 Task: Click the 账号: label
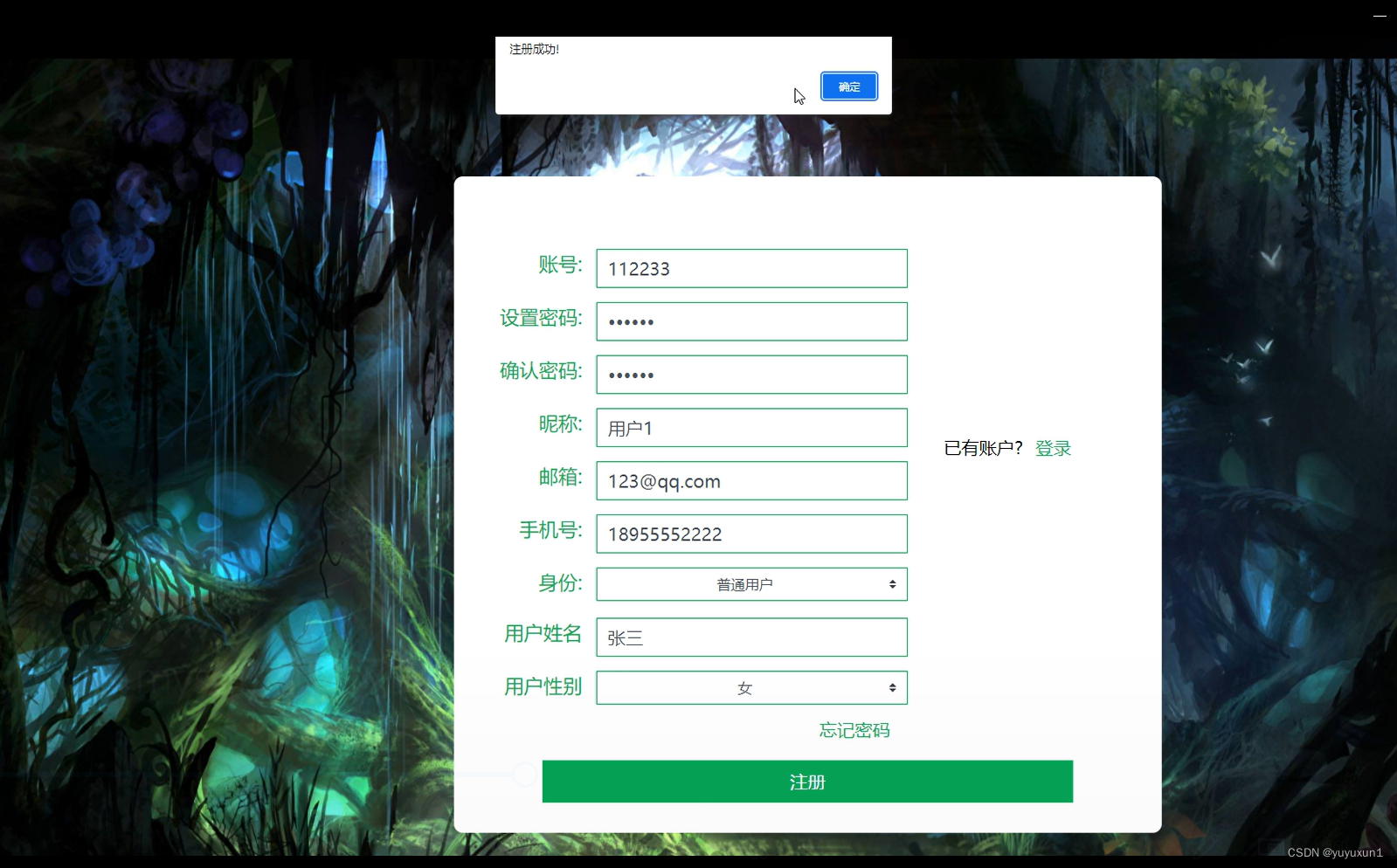point(560,265)
